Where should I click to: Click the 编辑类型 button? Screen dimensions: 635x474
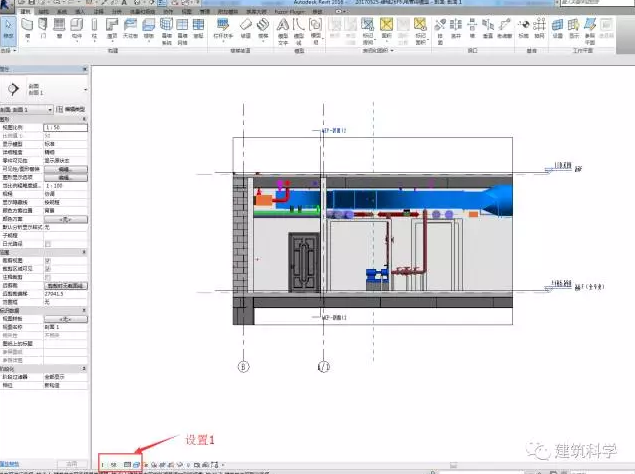pyautogui.click(x=71, y=109)
